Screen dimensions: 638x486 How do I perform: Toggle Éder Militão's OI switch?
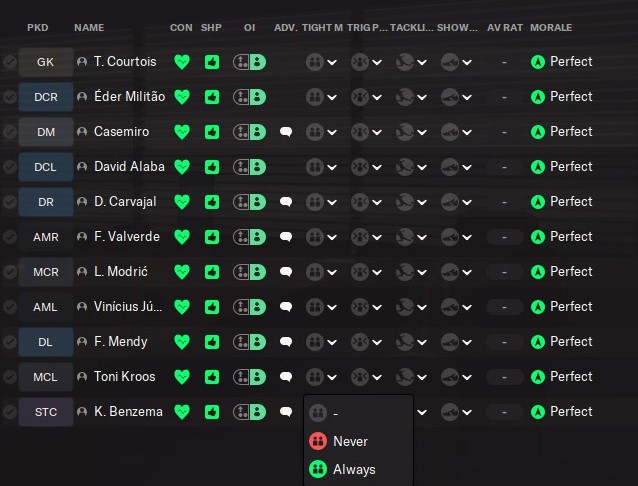coord(249,97)
